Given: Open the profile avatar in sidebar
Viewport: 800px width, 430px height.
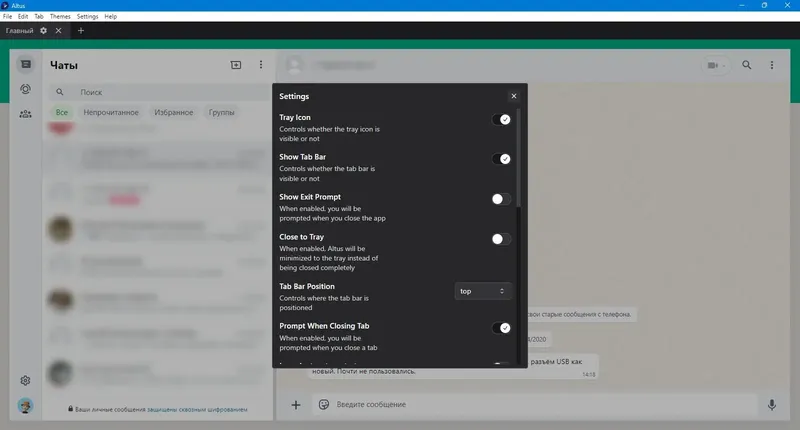Looking at the screenshot, I should click(x=26, y=406).
